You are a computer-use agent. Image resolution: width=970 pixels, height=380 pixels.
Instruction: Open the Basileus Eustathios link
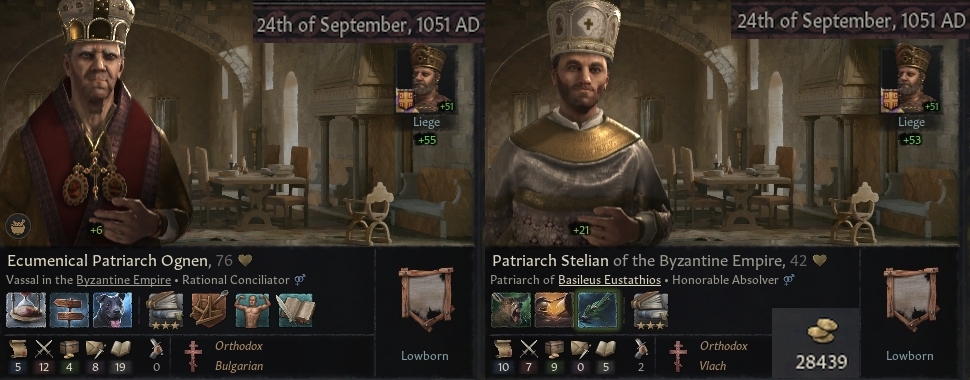pyautogui.click(x=609, y=280)
